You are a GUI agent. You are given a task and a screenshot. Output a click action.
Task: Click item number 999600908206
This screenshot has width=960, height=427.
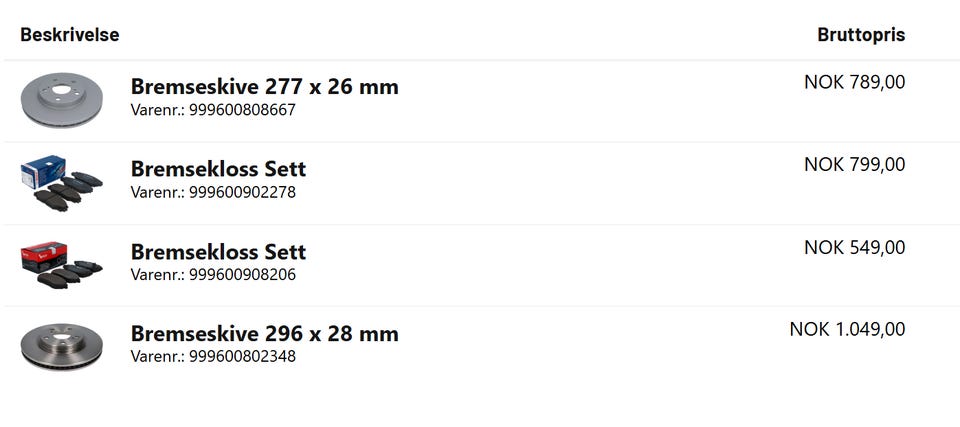(242, 274)
